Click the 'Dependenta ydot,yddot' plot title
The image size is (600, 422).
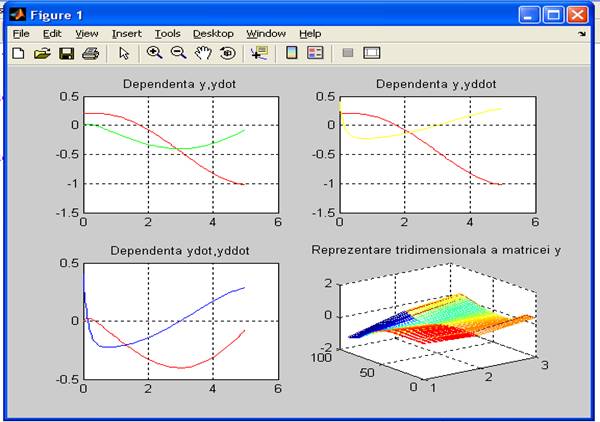[180, 251]
